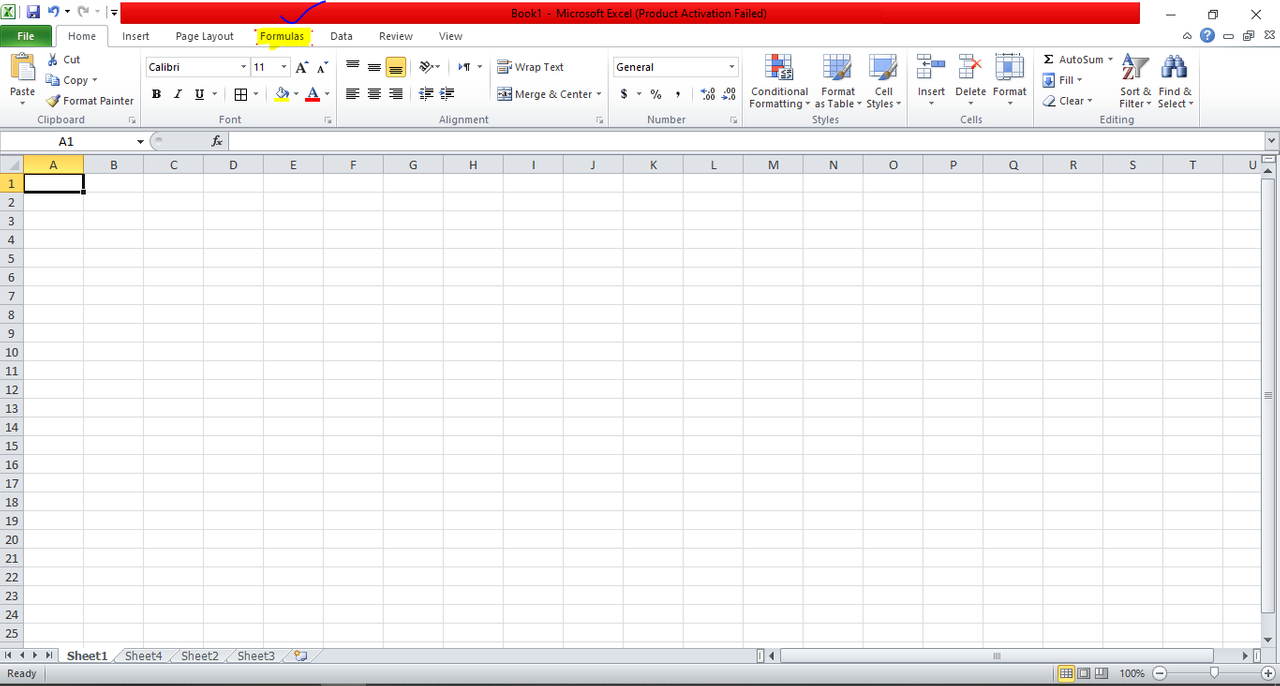
Task: Open the Data ribbon tab
Action: (341, 36)
